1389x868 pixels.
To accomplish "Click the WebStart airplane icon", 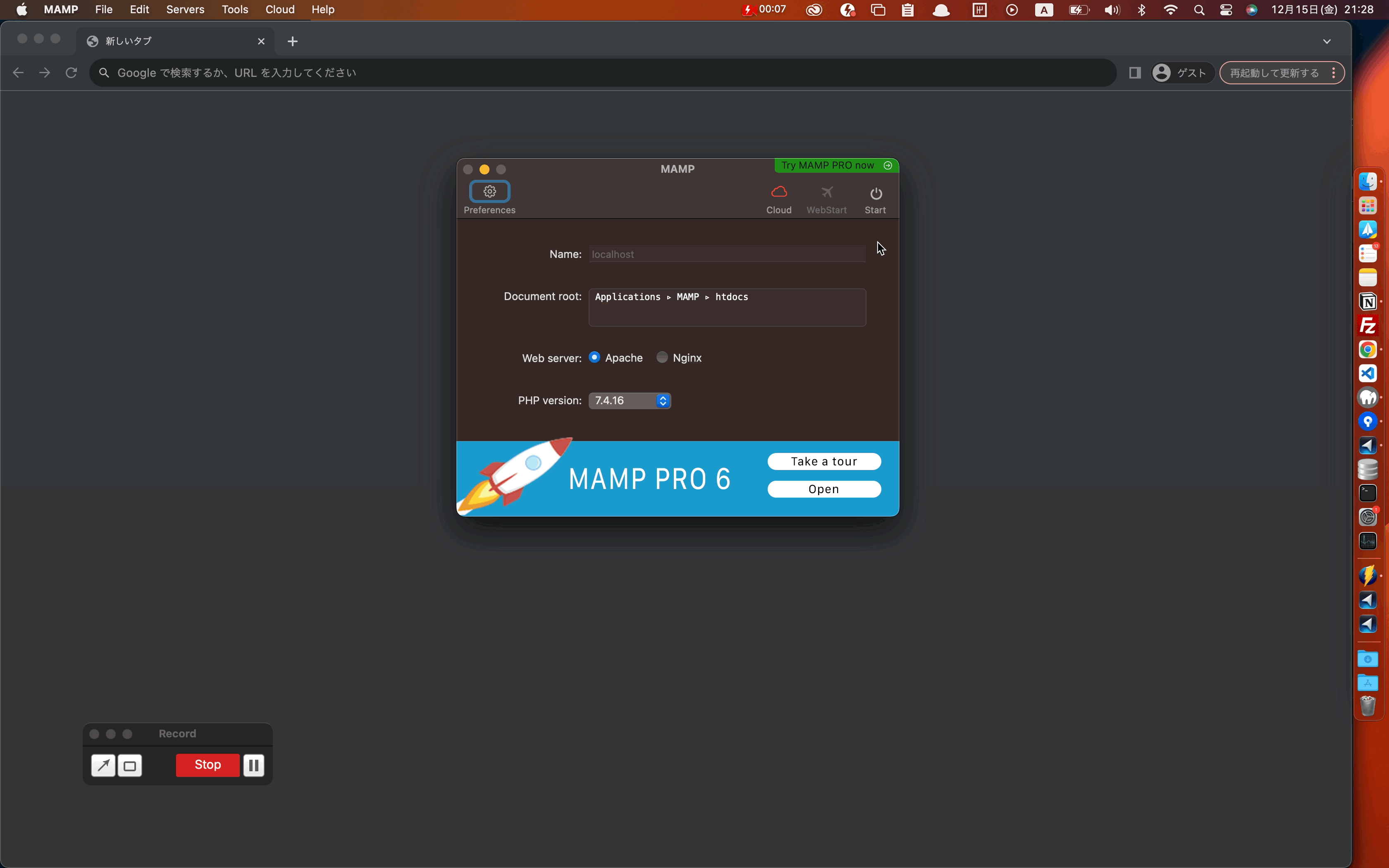I will (826, 192).
